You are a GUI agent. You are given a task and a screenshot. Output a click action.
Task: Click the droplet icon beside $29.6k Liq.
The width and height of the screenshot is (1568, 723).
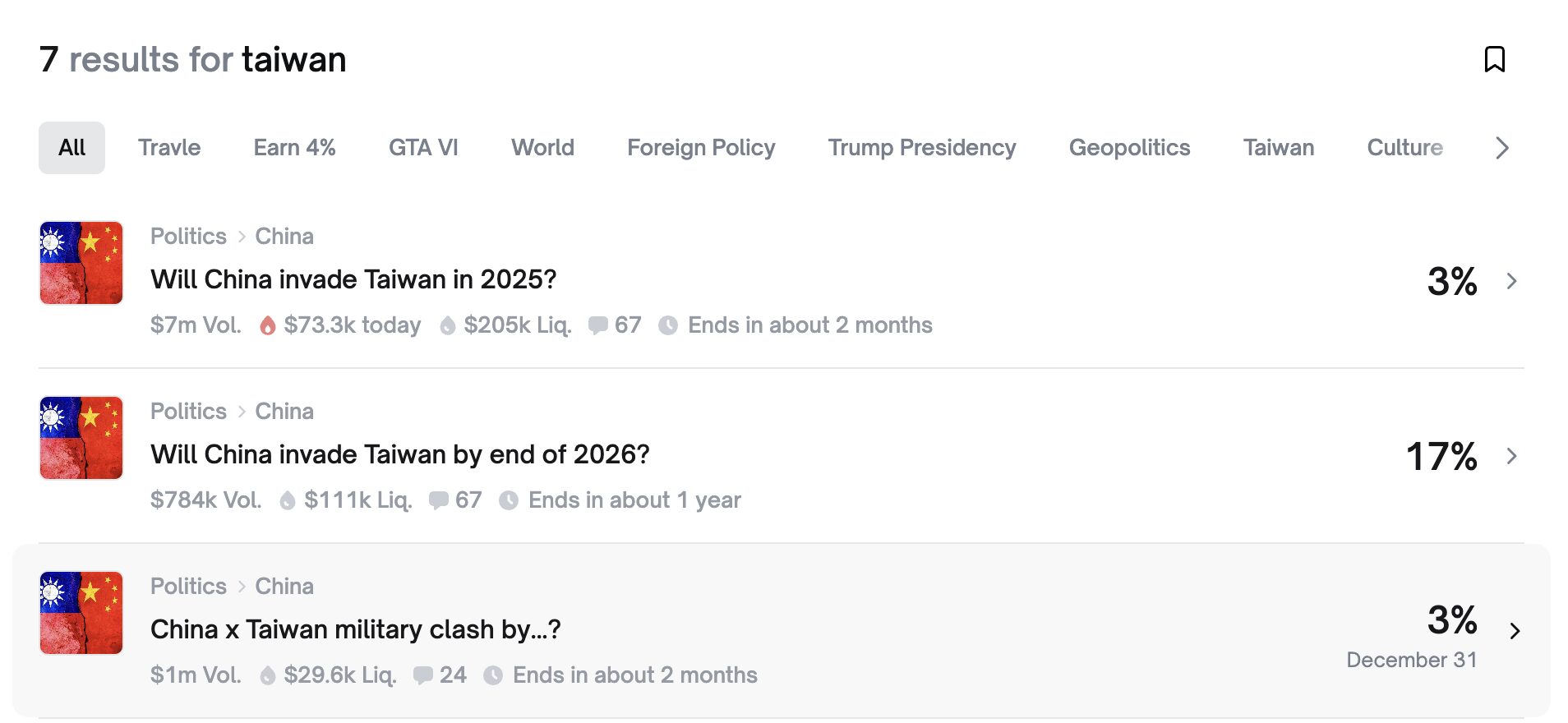[267, 675]
